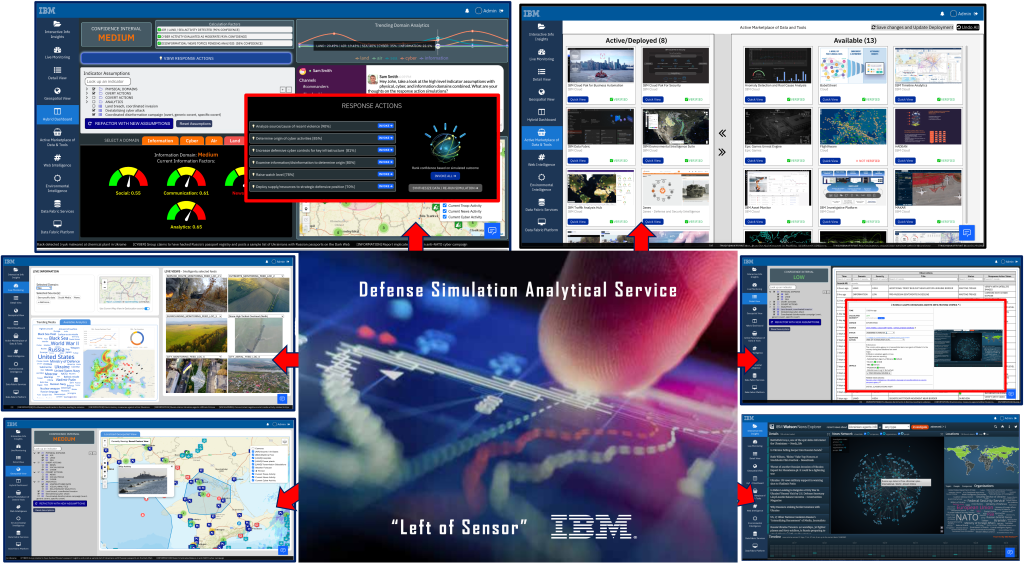
Task: Click Save changes and Update Deployment
Action: tap(913, 27)
